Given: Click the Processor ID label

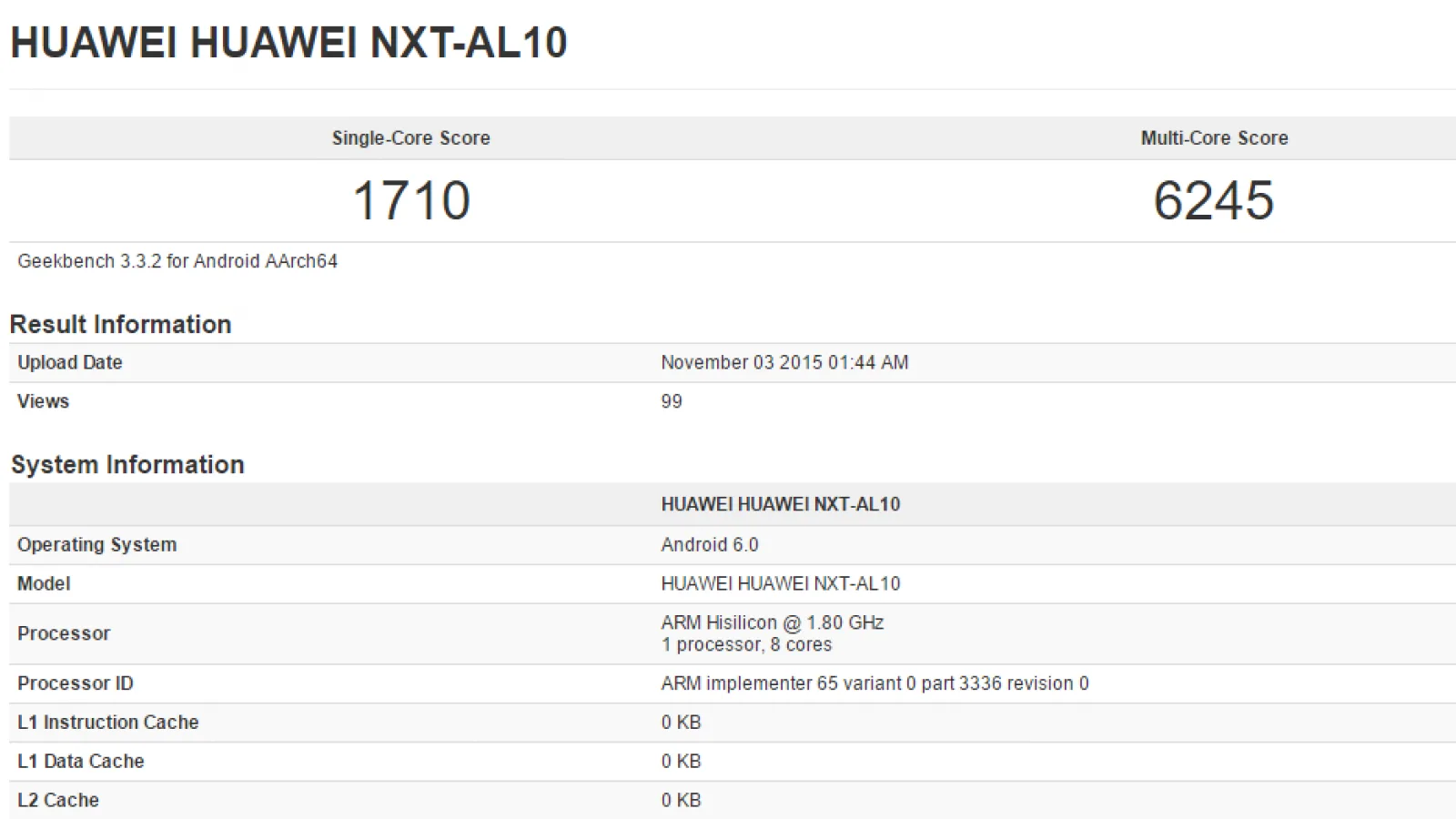Looking at the screenshot, I should (76, 683).
